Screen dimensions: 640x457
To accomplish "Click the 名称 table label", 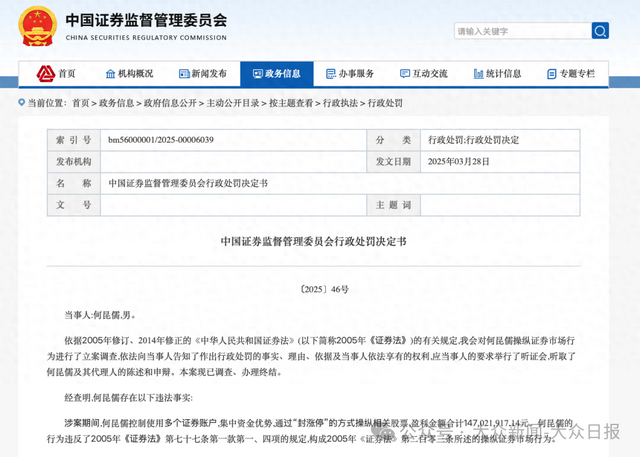I will (73, 183).
